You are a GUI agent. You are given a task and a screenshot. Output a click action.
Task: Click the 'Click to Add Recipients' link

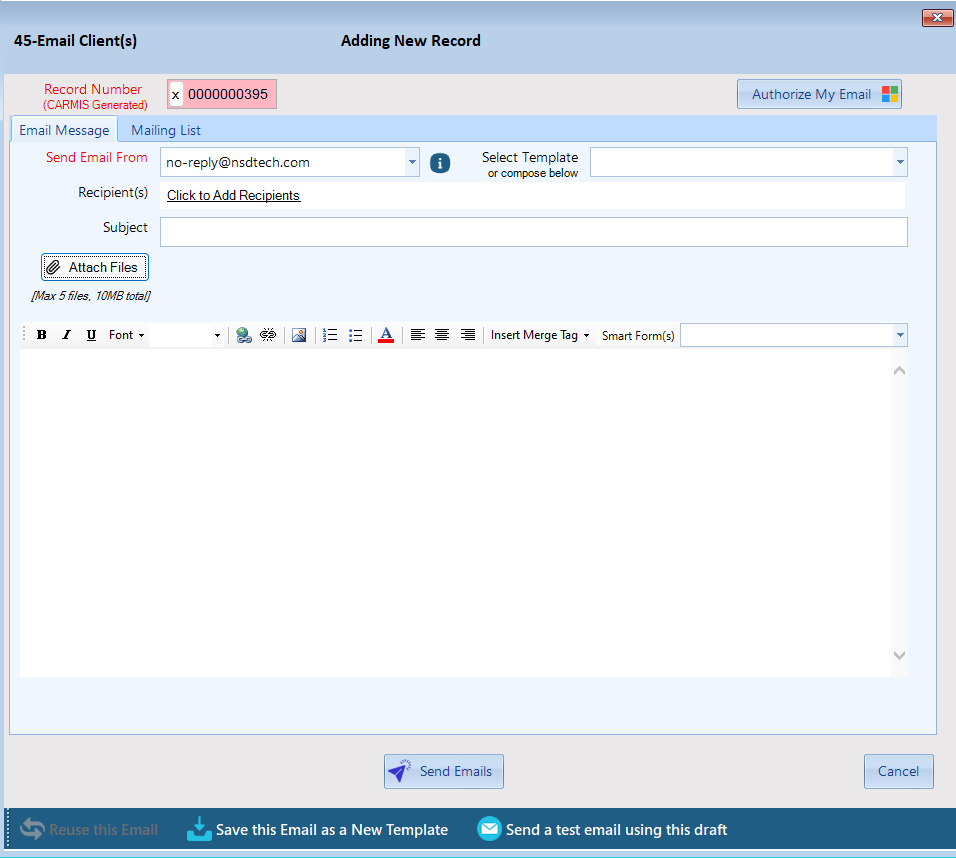[x=233, y=195]
